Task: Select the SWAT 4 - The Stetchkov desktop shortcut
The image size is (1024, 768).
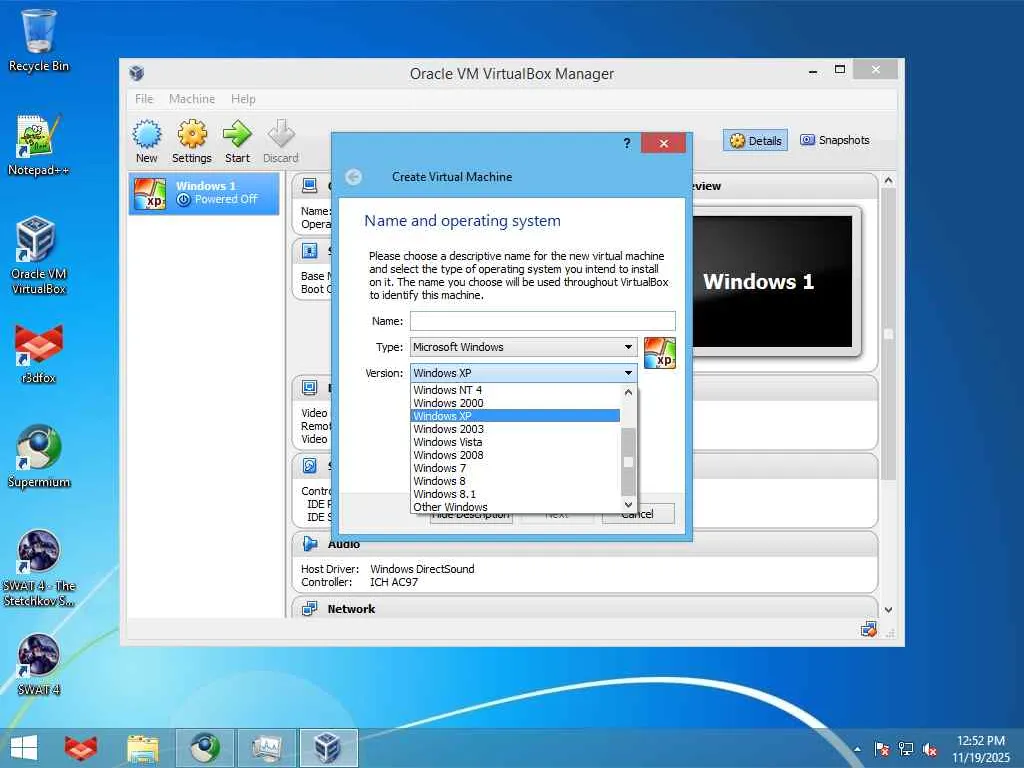Action: pos(39,568)
